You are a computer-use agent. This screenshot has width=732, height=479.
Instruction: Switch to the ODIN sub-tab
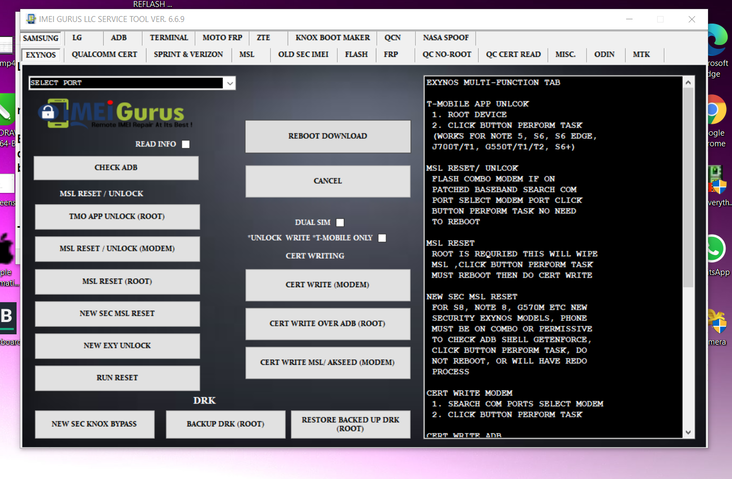tap(605, 55)
